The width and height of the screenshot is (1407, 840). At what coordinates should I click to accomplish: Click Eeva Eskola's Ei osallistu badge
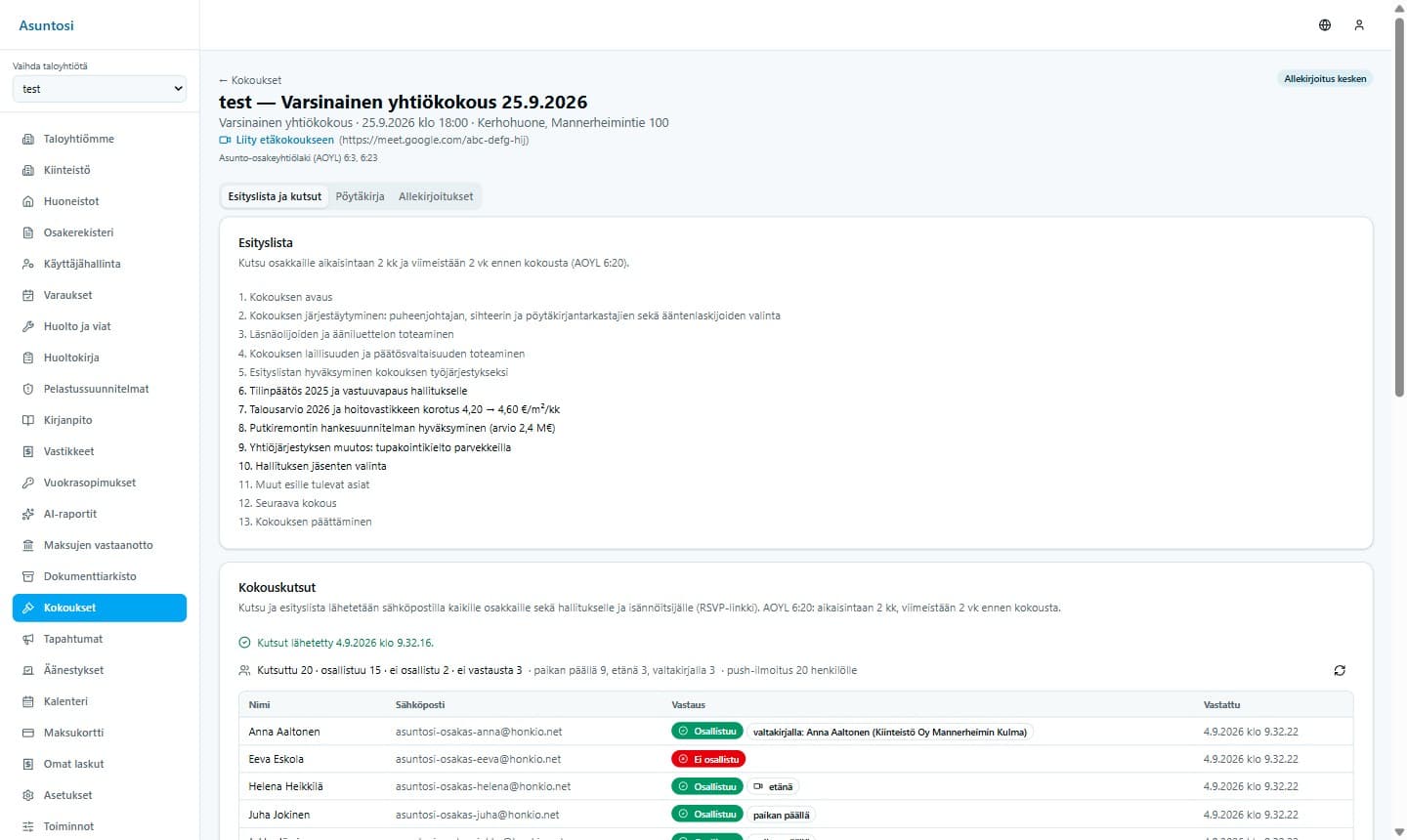pos(708,759)
